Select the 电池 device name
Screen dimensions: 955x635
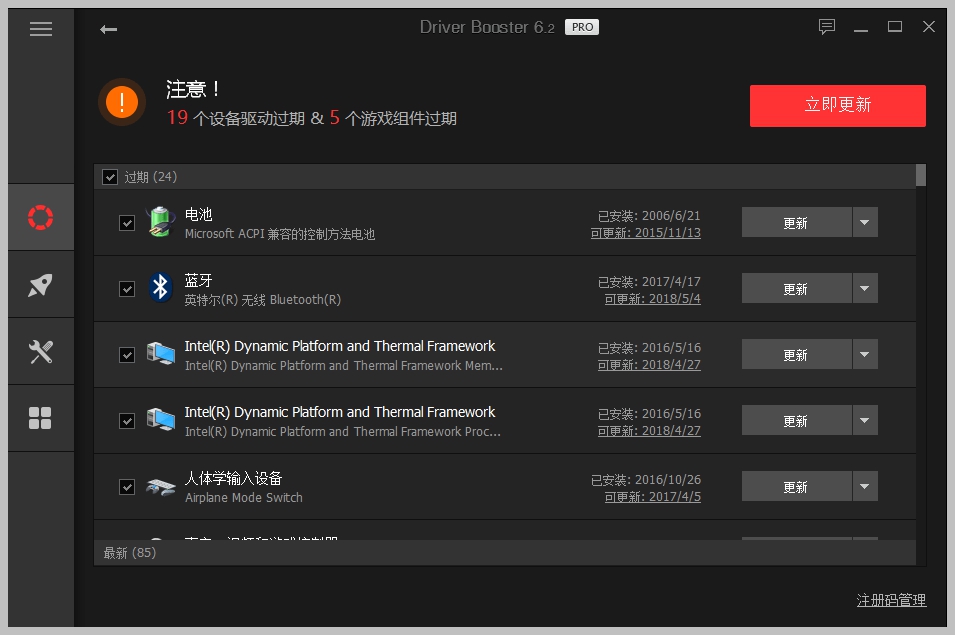coord(199,214)
